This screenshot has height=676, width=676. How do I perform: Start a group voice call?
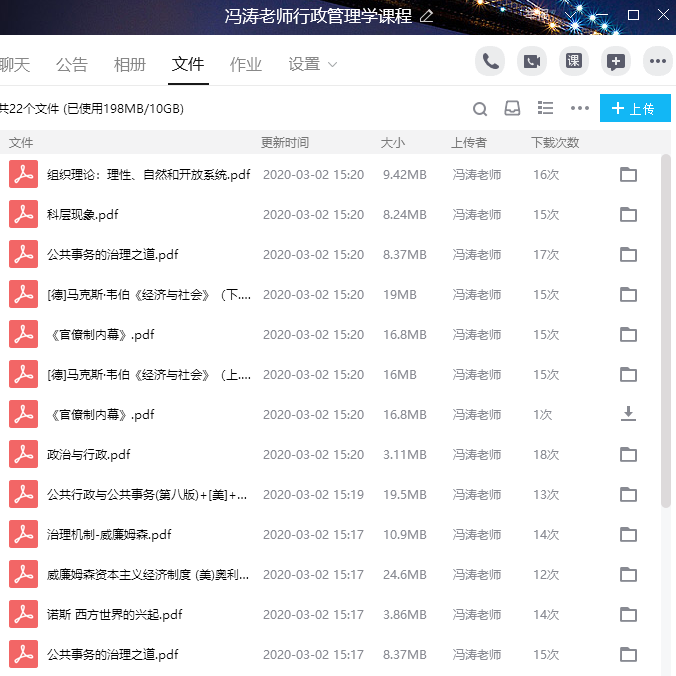coord(490,61)
